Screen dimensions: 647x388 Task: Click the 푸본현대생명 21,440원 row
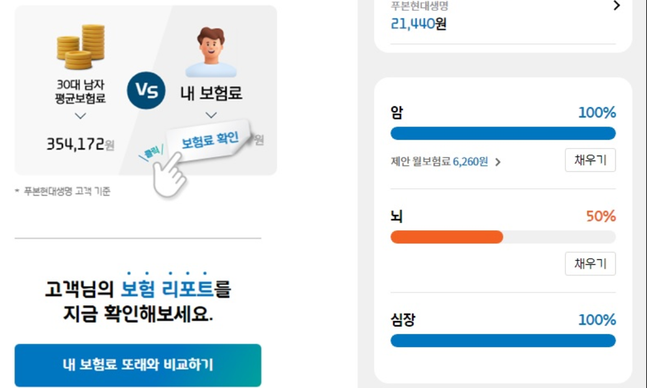tap(503, 17)
